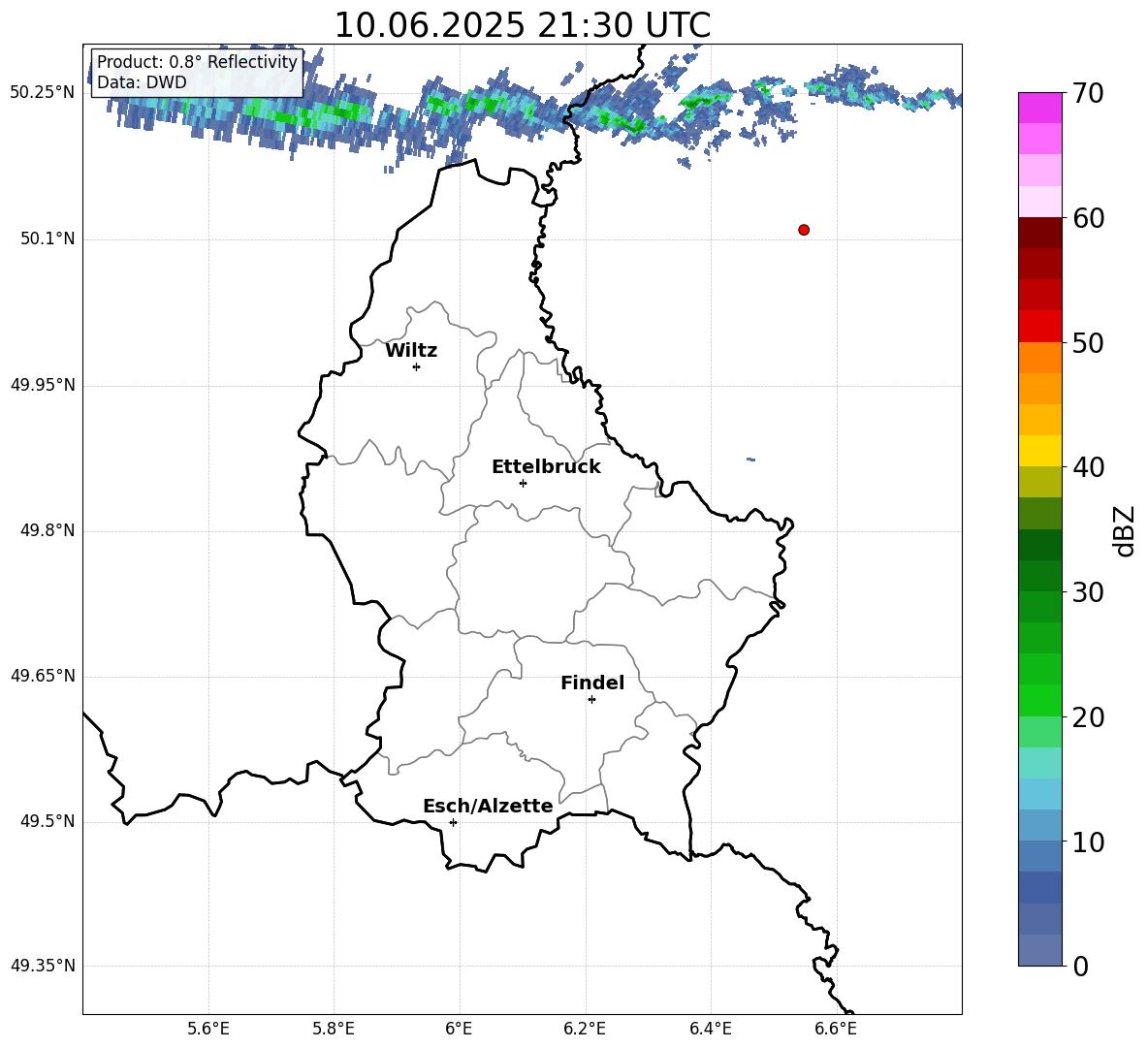Click the red dot marker east of Luxembourg
The width and height of the screenshot is (1148, 1048).
click(x=804, y=230)
